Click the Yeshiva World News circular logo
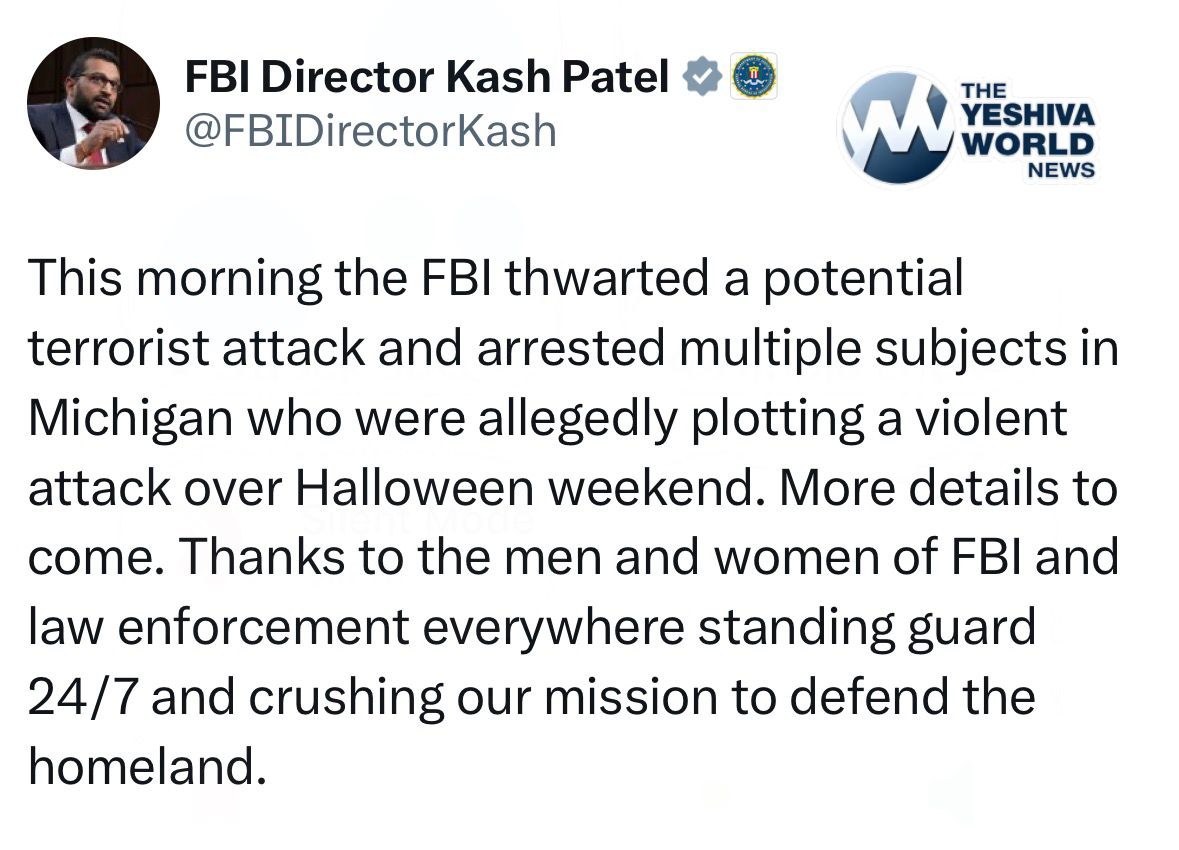The width and height of the screenshot is (1179, 850). point(893,126)
